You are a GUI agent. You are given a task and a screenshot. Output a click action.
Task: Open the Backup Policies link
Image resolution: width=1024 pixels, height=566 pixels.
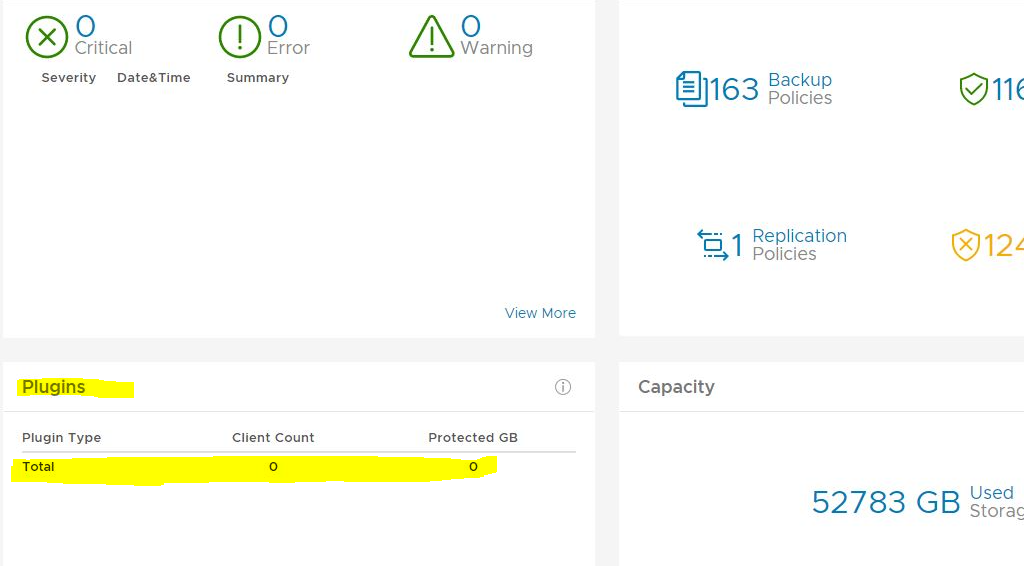(x=800, y=89)
